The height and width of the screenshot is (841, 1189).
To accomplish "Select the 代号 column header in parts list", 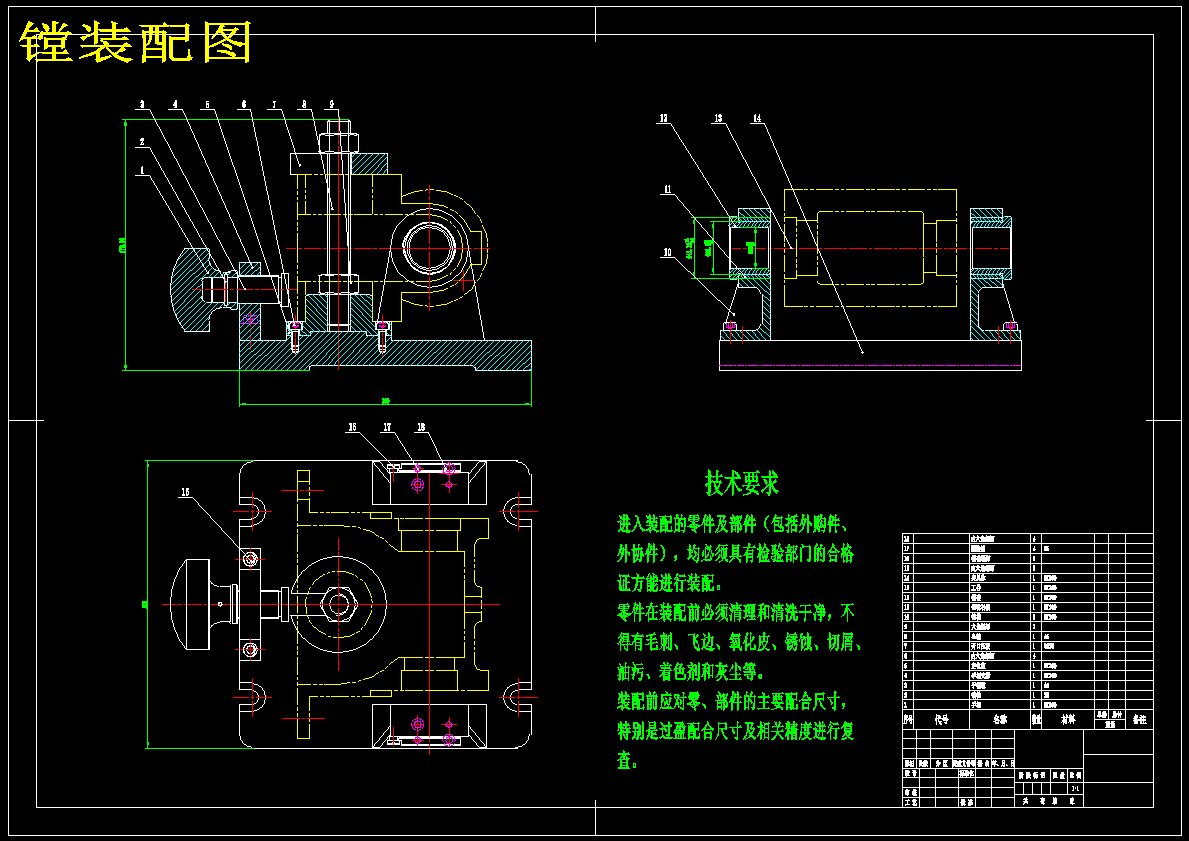I will 942,720.
